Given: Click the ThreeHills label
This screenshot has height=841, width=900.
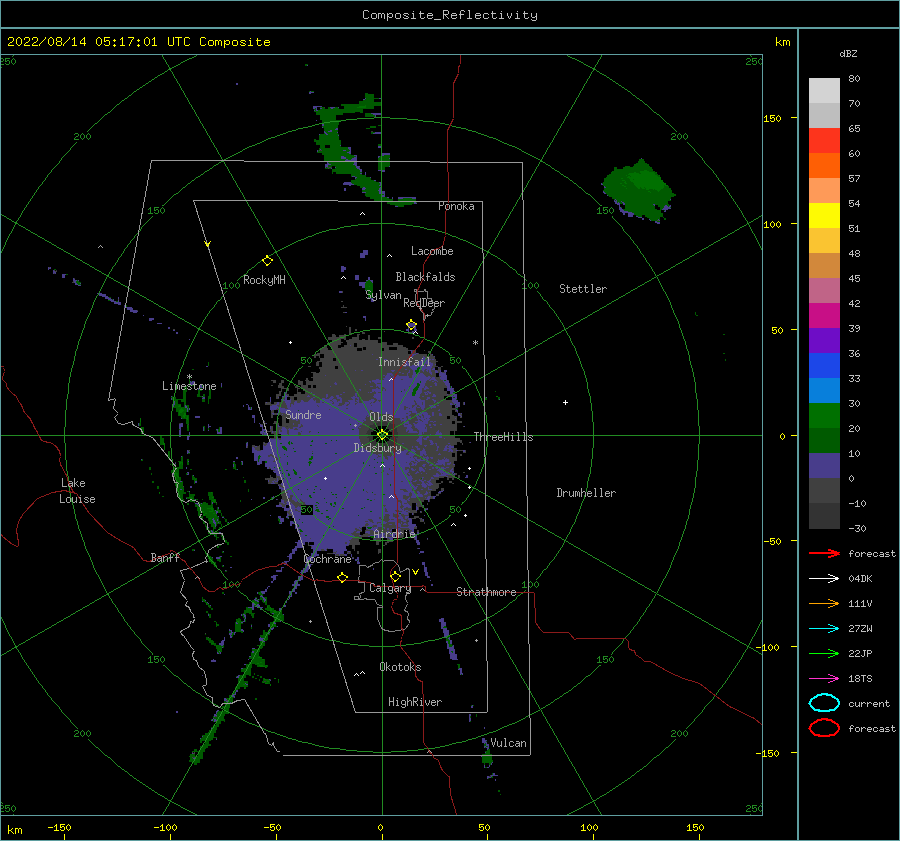Looking at the screenshot, I should tap(503, 437).
